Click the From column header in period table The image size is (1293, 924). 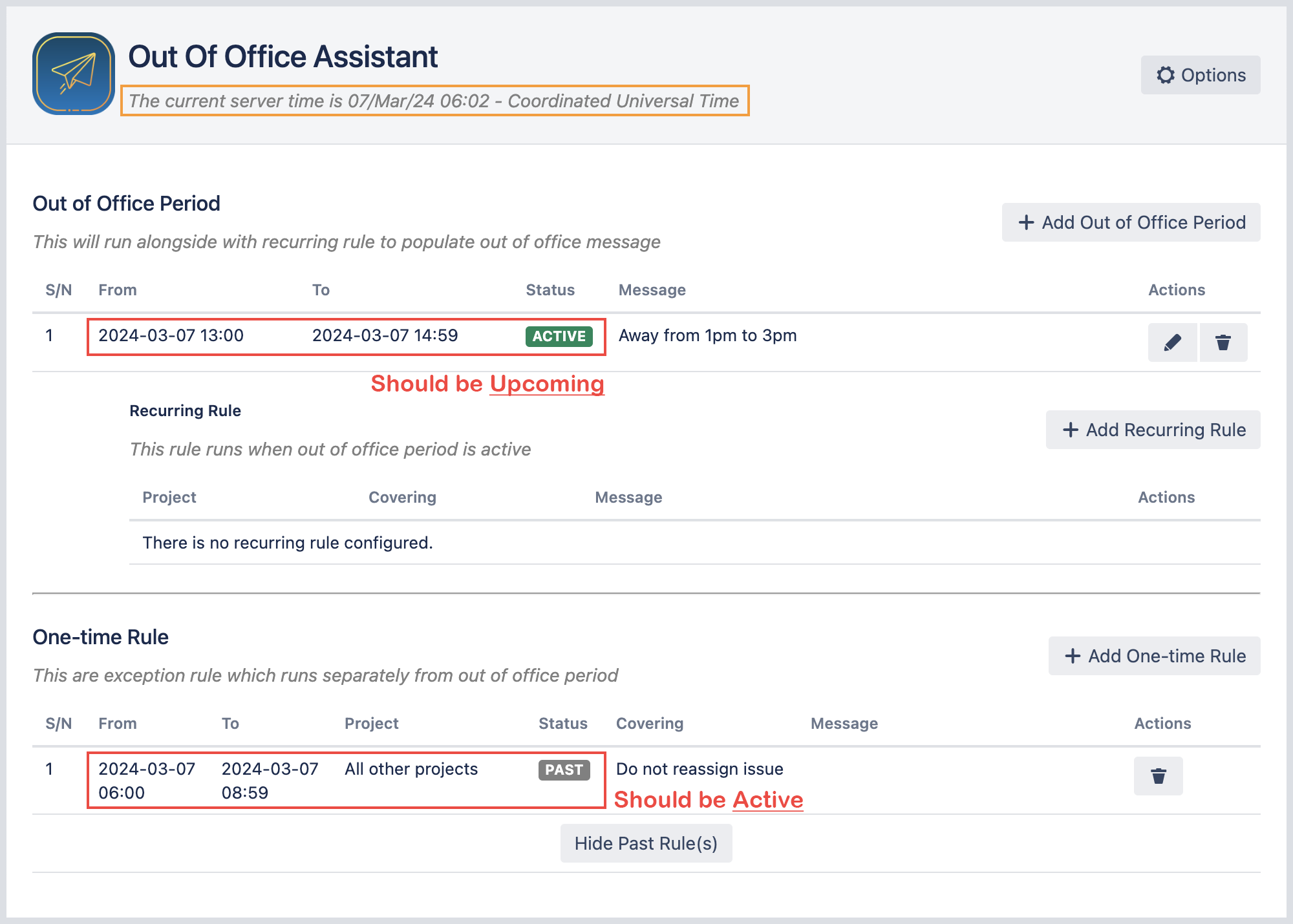(x=117, y=290)
